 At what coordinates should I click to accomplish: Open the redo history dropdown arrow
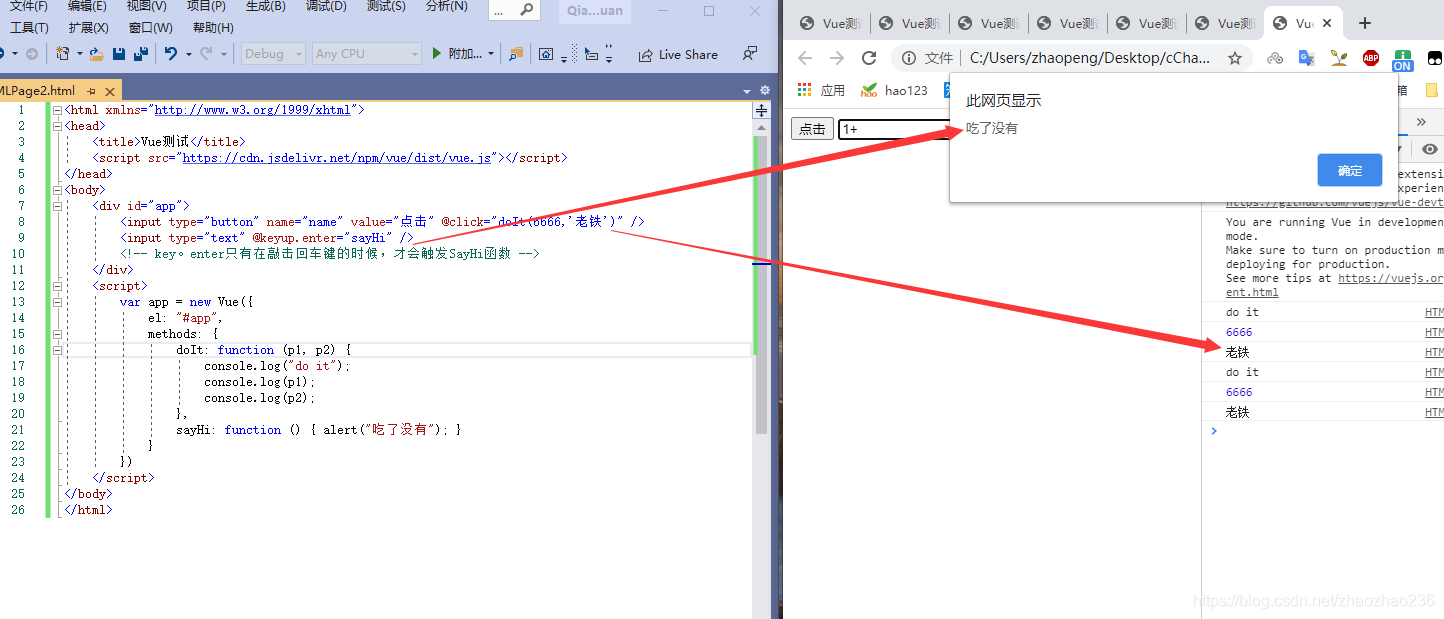click(223, 54)
